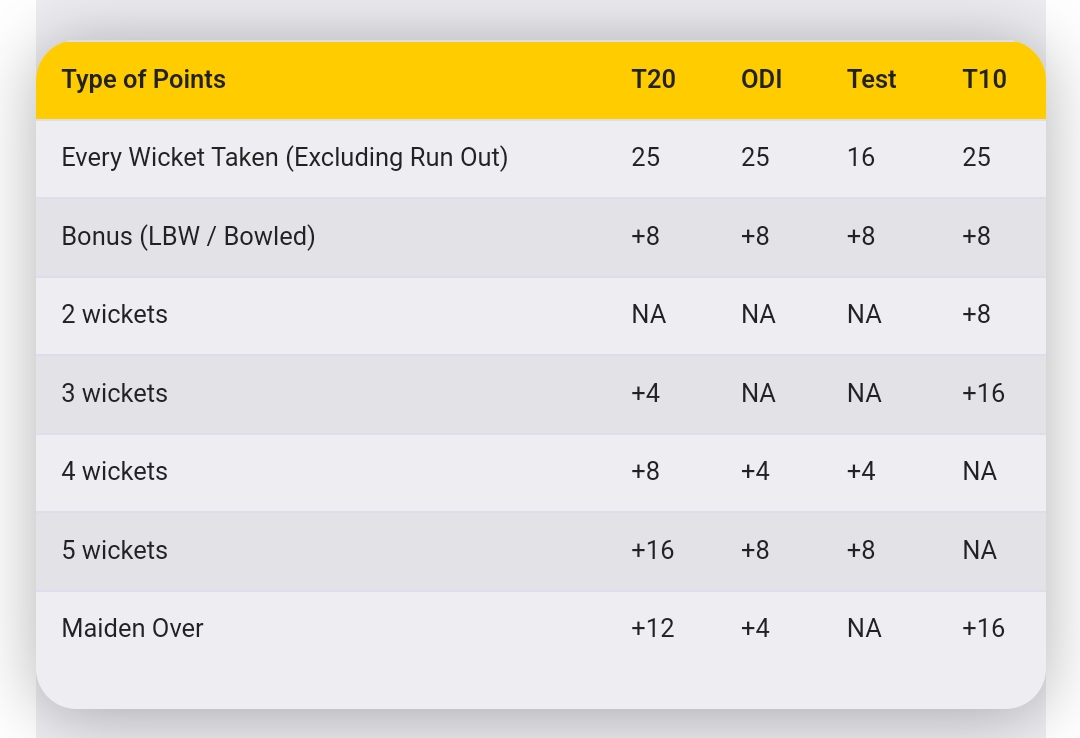The width and height of the screenshot is (1080, 738).
Task: Click the T10 value for Maiden Over
Action: click(983, 628)
